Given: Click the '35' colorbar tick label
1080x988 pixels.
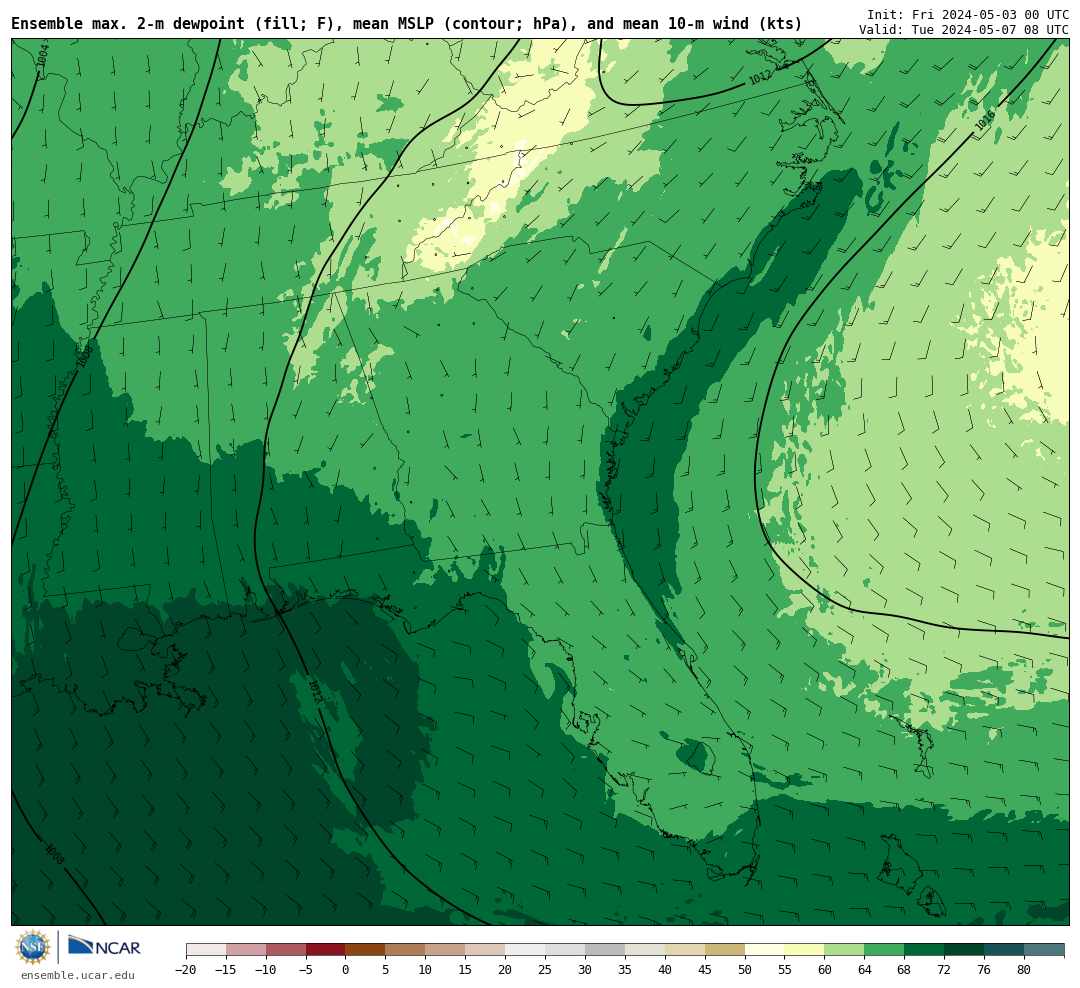Looking at the screenshot, I should tap(625, 970).
